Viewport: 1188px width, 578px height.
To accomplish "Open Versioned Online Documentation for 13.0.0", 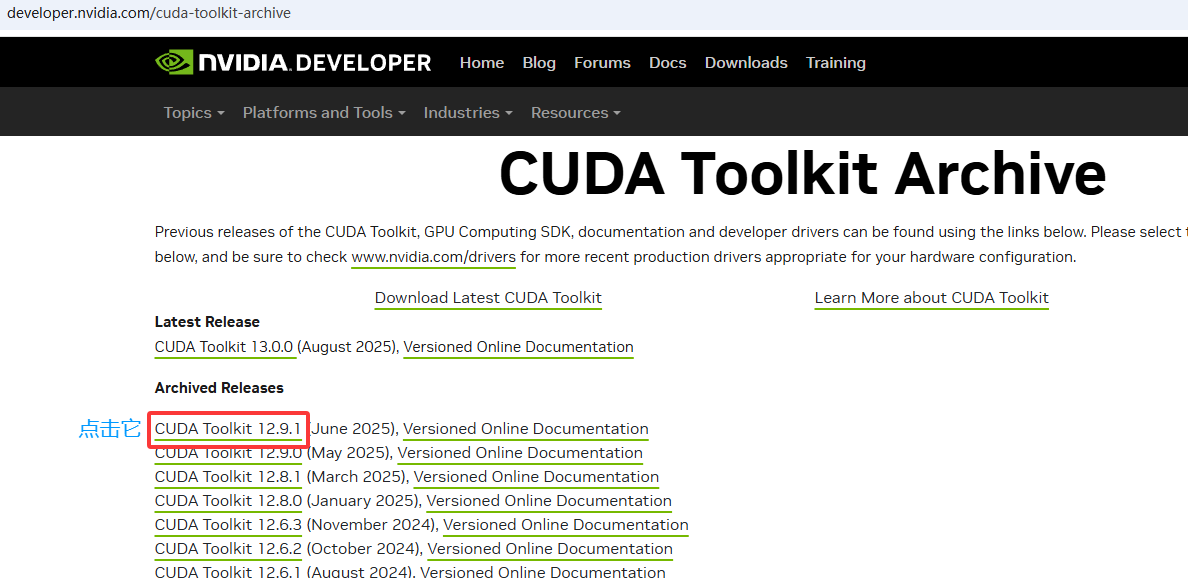I will (x=518, y=348).
